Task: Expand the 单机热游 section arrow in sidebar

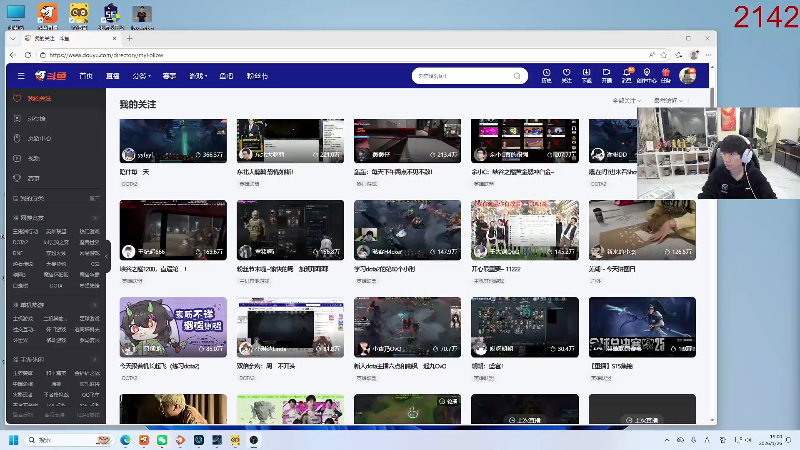Action: tap(95, 305)
